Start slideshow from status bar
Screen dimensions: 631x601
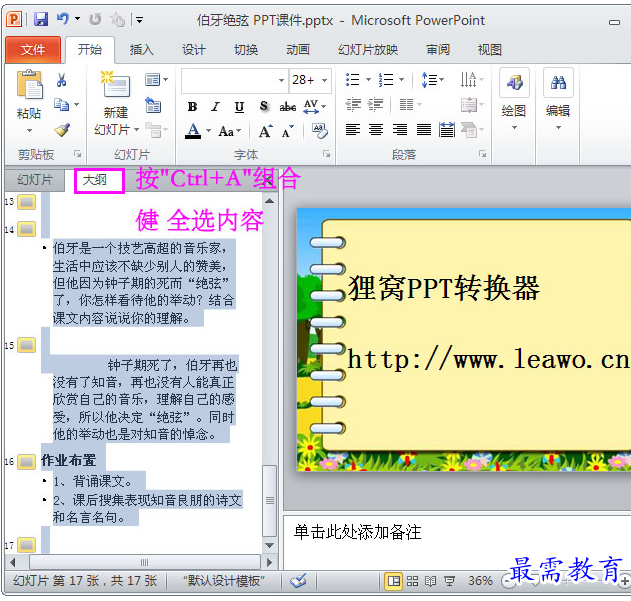click(x=449, y=581)
